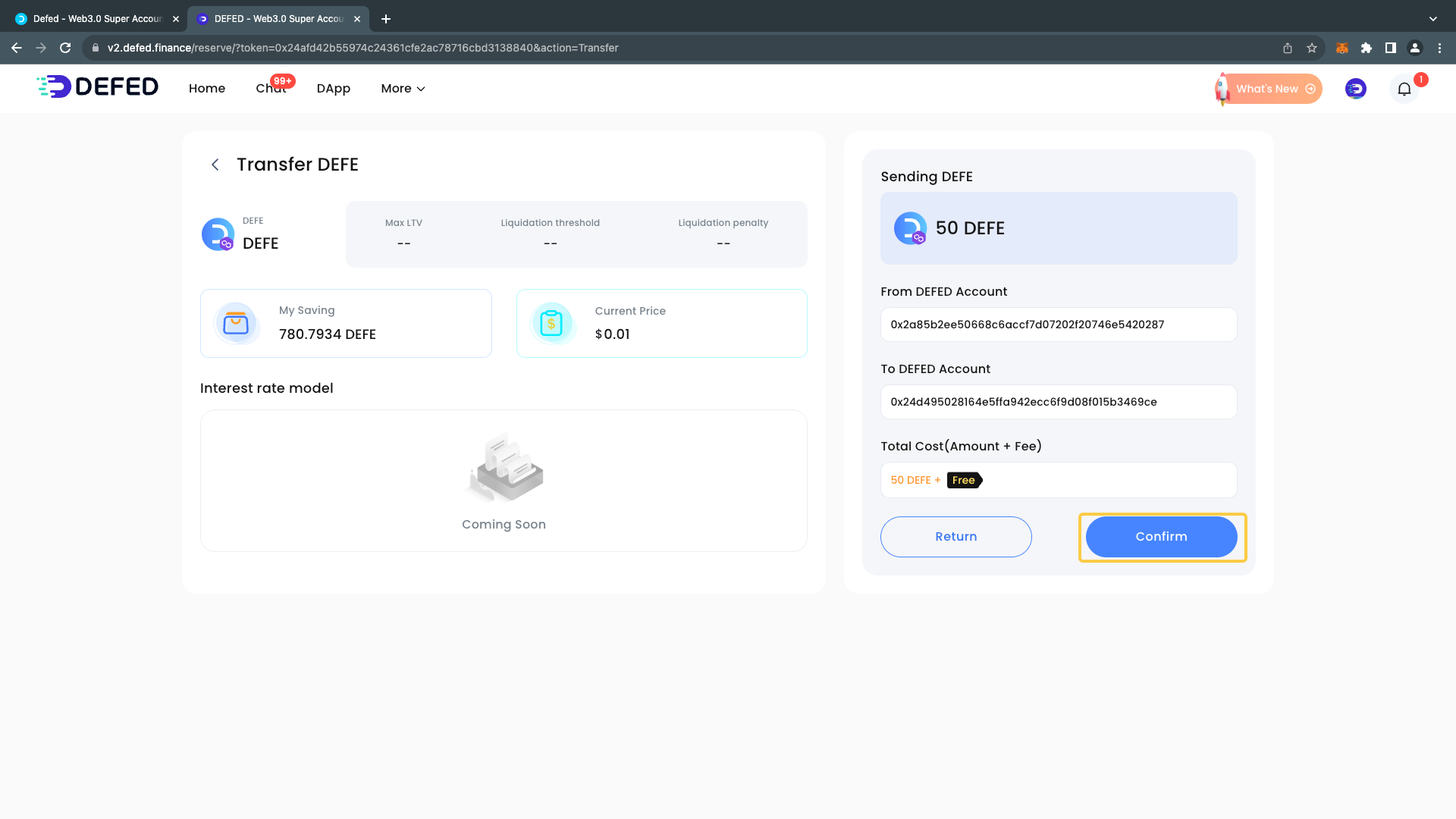Screen dimensions: 1456x819
Task: Open Chrome three-dot menu
Action: click(1439, 48)
